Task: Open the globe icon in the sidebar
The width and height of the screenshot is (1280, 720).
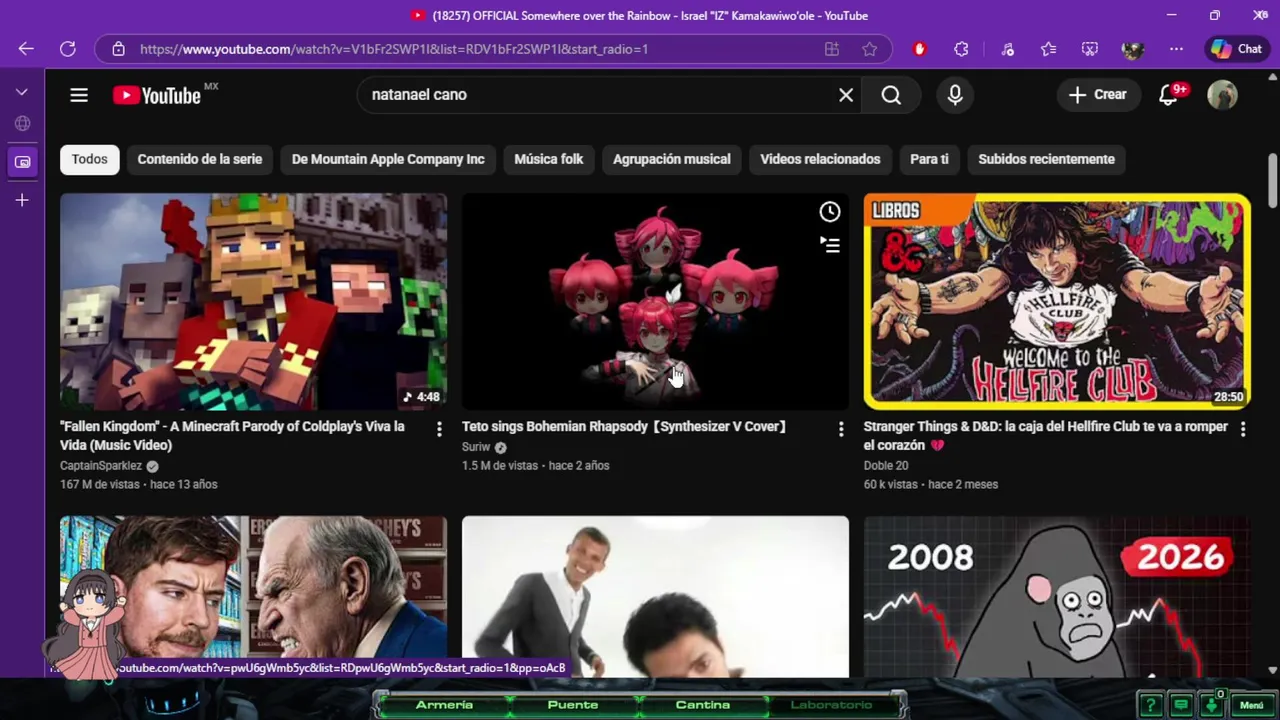Action: (x=22, y=124)
